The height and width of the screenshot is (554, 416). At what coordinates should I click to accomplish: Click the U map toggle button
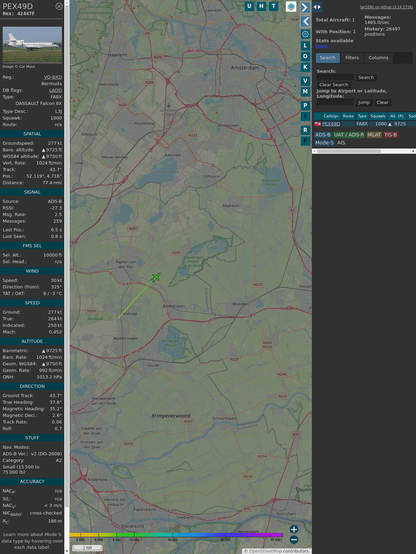point(249,6)
